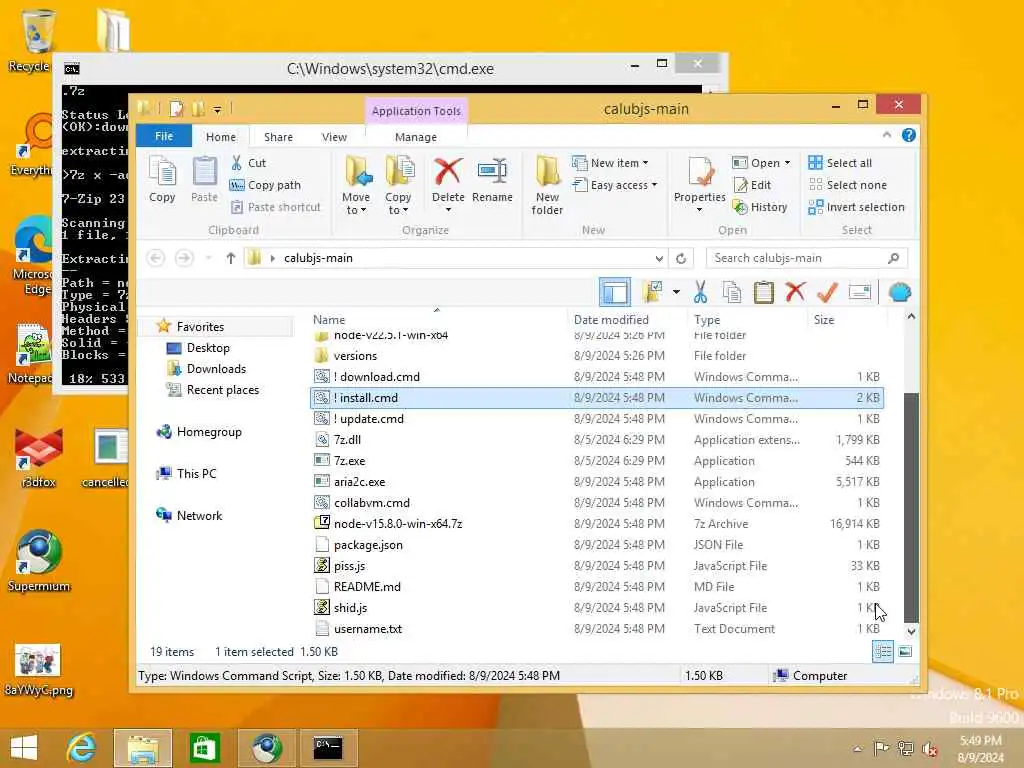This screenshot has height=768, width=1024.
Task: Collapse the ribbon with the chevron
Action: [886, 135]
